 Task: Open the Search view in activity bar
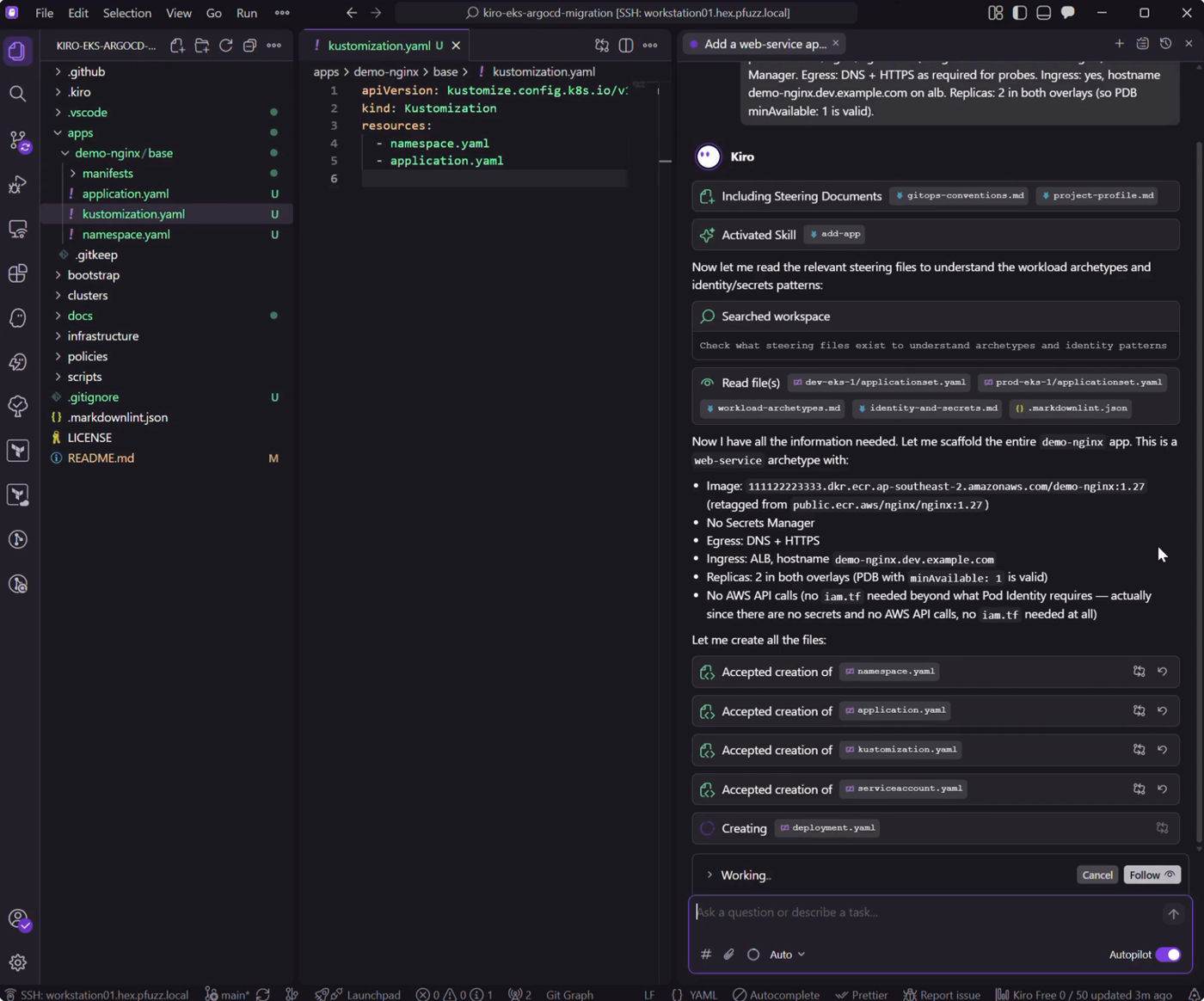pos(17,94)
